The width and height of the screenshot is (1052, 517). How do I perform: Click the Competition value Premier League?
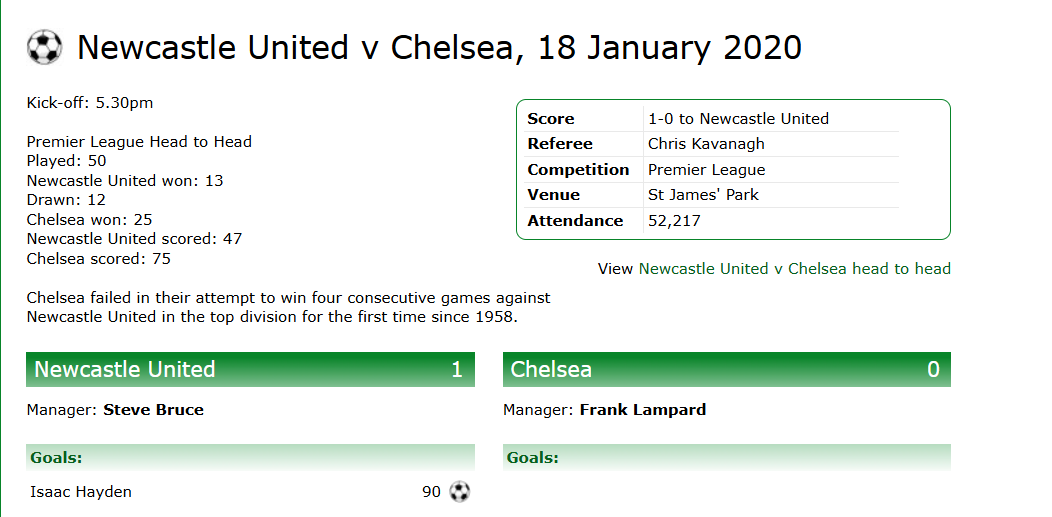[706, 170]
